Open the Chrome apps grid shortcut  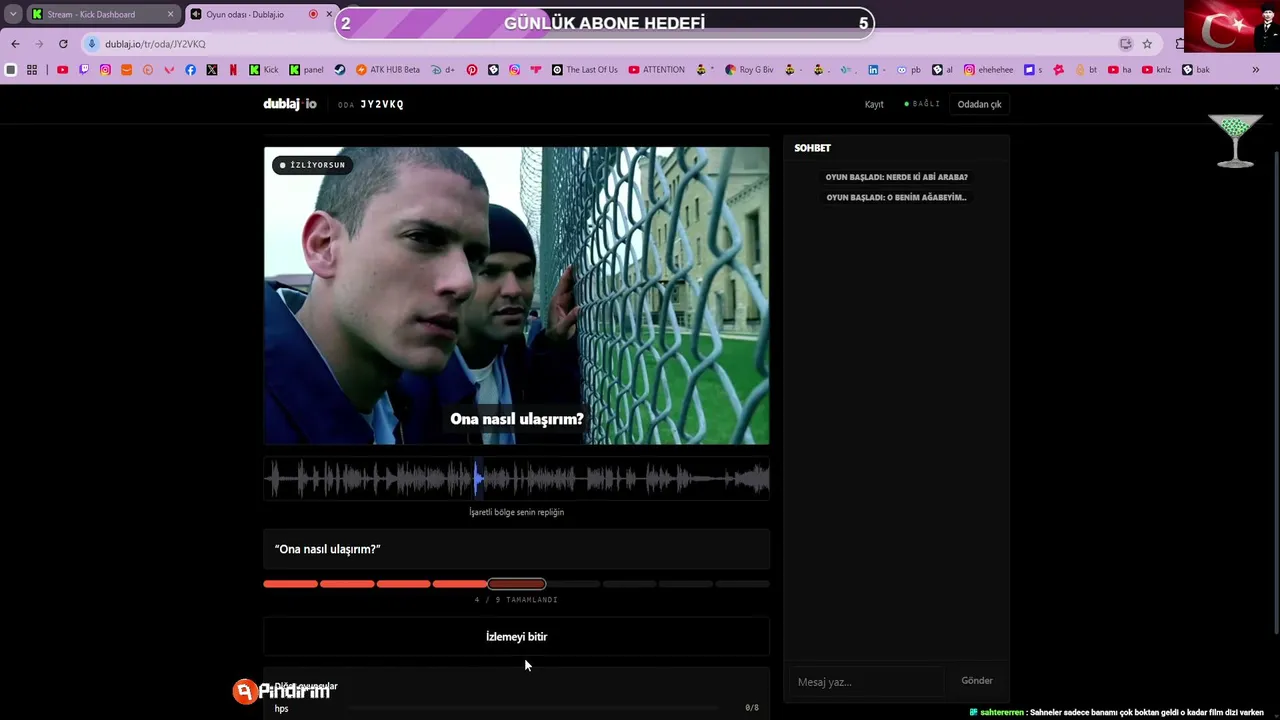[x=32, y=70]
